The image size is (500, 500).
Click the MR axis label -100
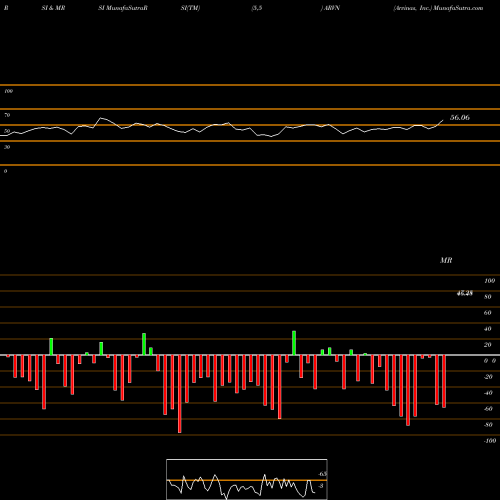pos(490,441)
